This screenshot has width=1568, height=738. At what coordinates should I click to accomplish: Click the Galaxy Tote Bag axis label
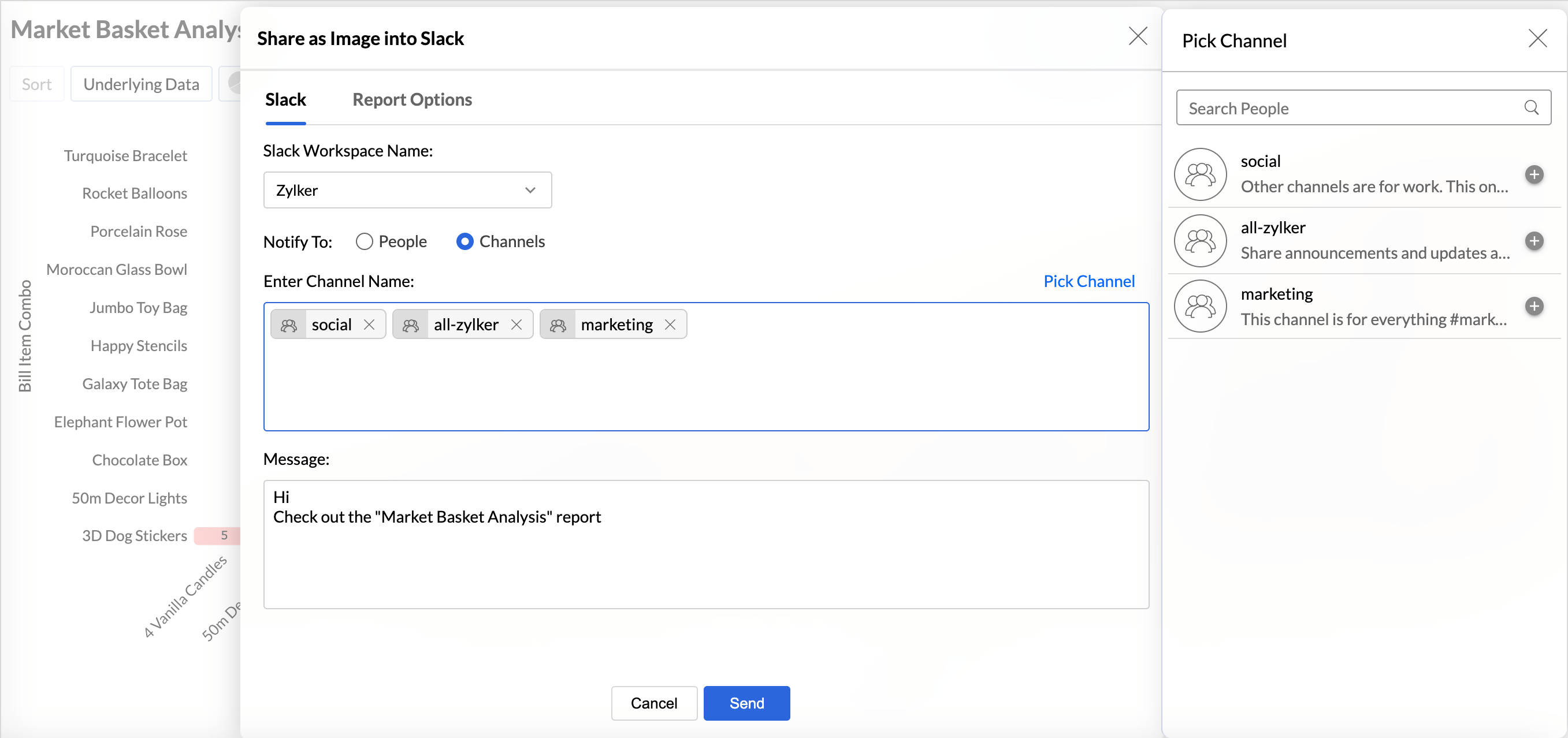135,384
